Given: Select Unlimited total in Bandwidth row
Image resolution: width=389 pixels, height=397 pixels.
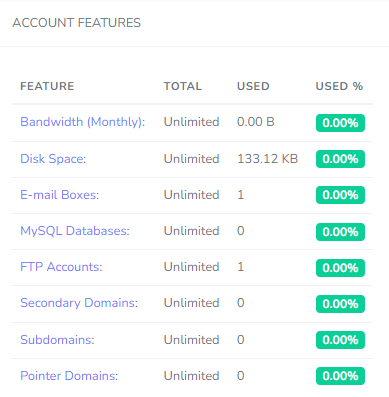Looking at the screenshot, I should click(191, 122).
